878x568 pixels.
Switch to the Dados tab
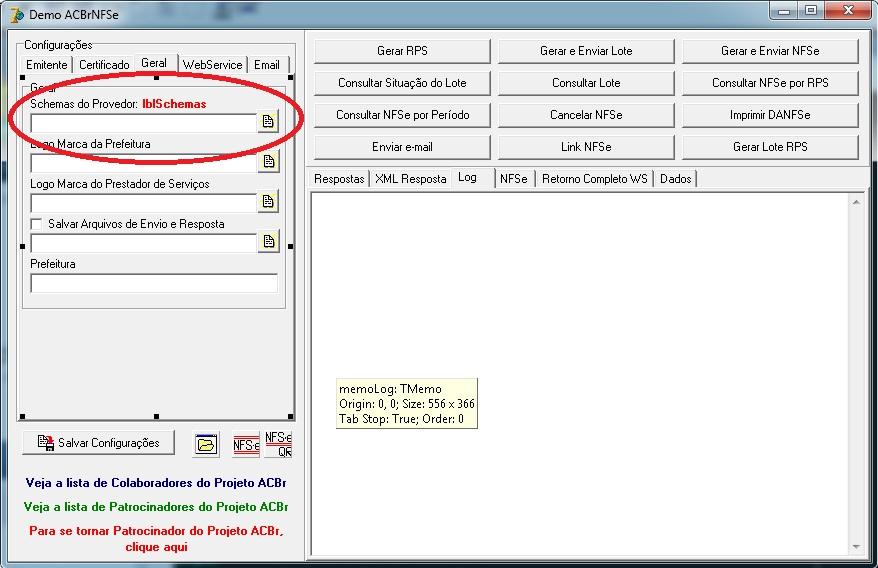click(675, 179)
